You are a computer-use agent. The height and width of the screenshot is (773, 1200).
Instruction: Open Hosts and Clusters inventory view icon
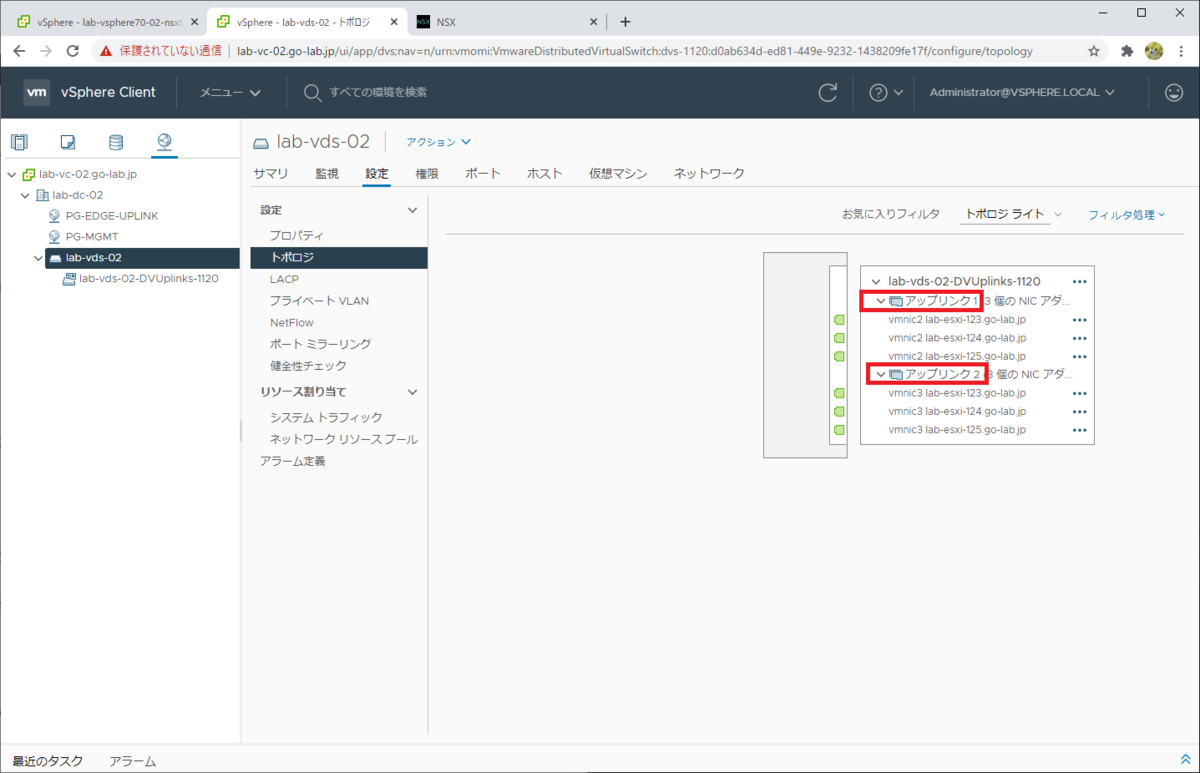pyautogui.click(x=19, y=142)
